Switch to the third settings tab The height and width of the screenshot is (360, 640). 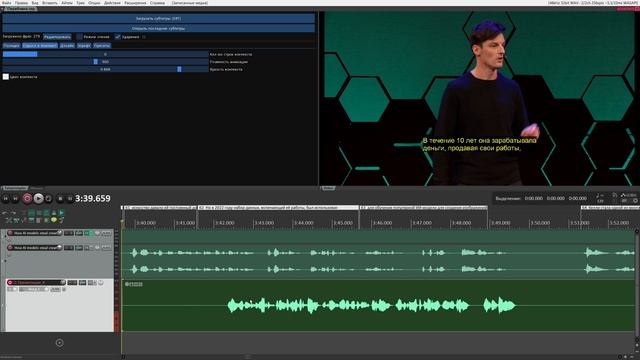(x=67, y=46)
